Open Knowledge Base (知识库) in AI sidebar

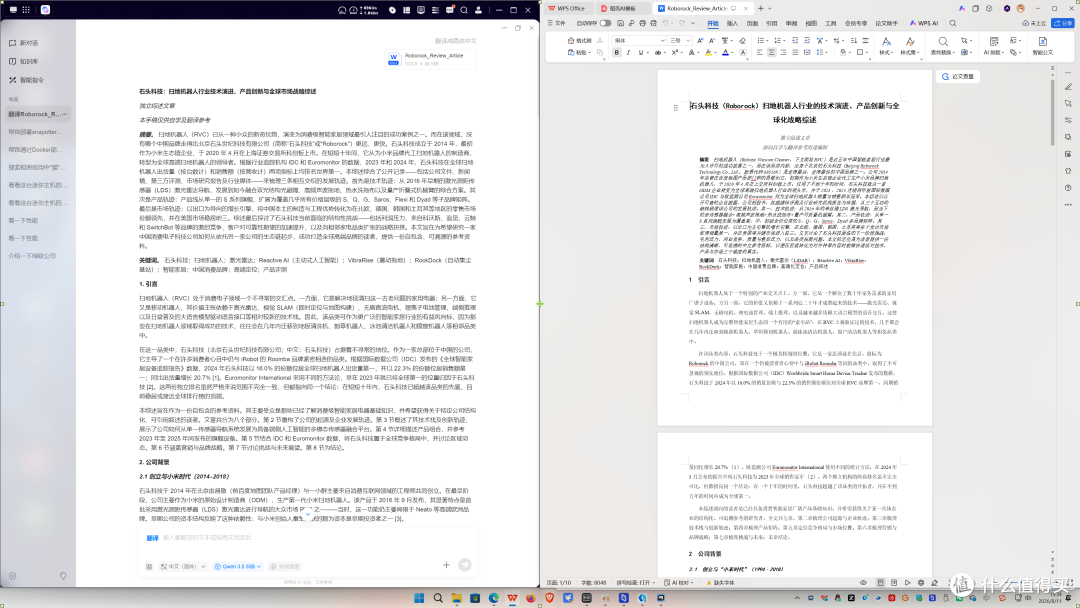(x=24, y=61)
